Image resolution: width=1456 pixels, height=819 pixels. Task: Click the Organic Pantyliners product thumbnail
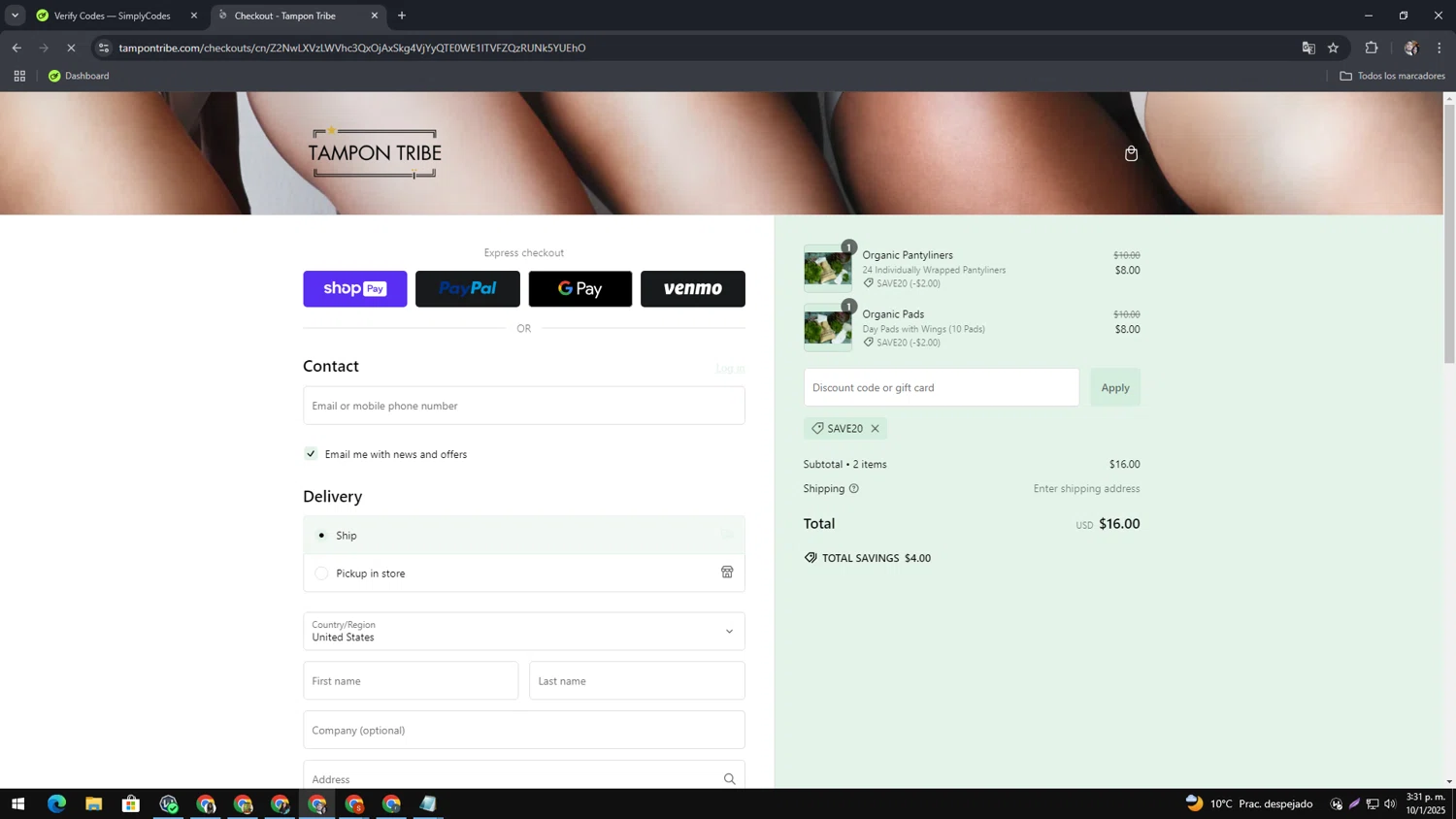tap(828, 269)
